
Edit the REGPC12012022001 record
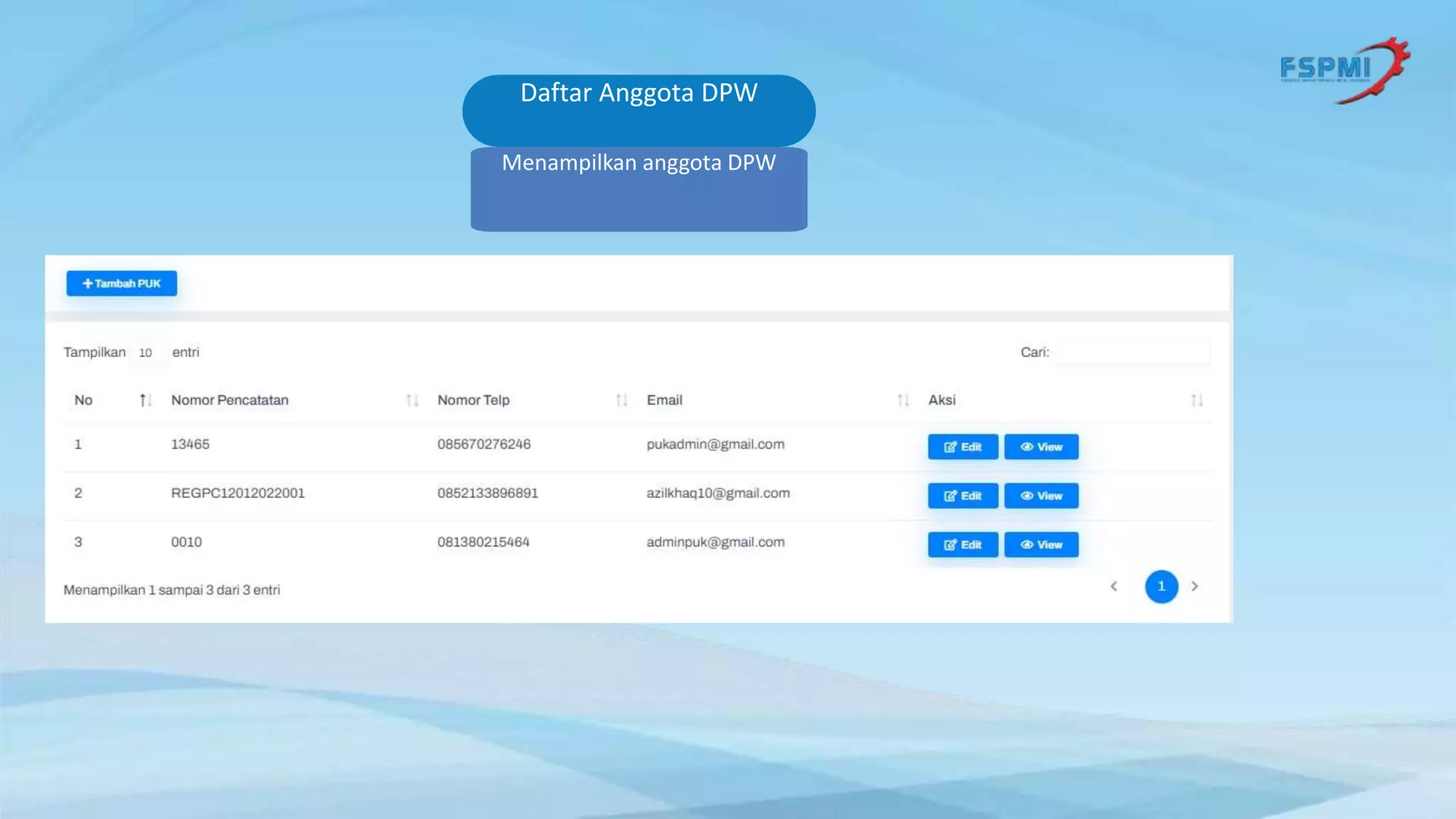pyautogui.click(x=963, y=496)
